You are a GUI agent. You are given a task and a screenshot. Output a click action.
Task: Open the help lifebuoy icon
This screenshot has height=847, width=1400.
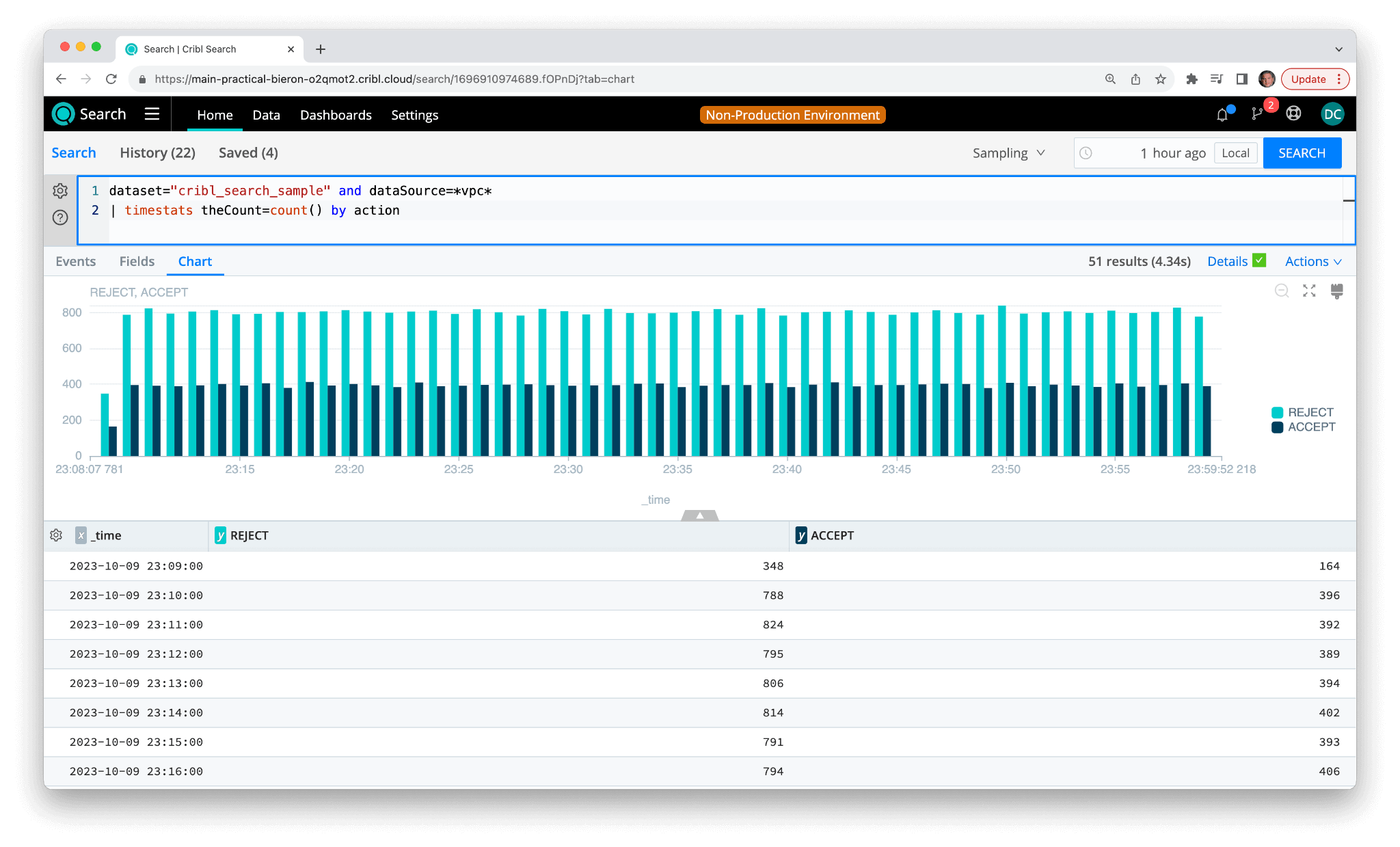[1293, 114]
